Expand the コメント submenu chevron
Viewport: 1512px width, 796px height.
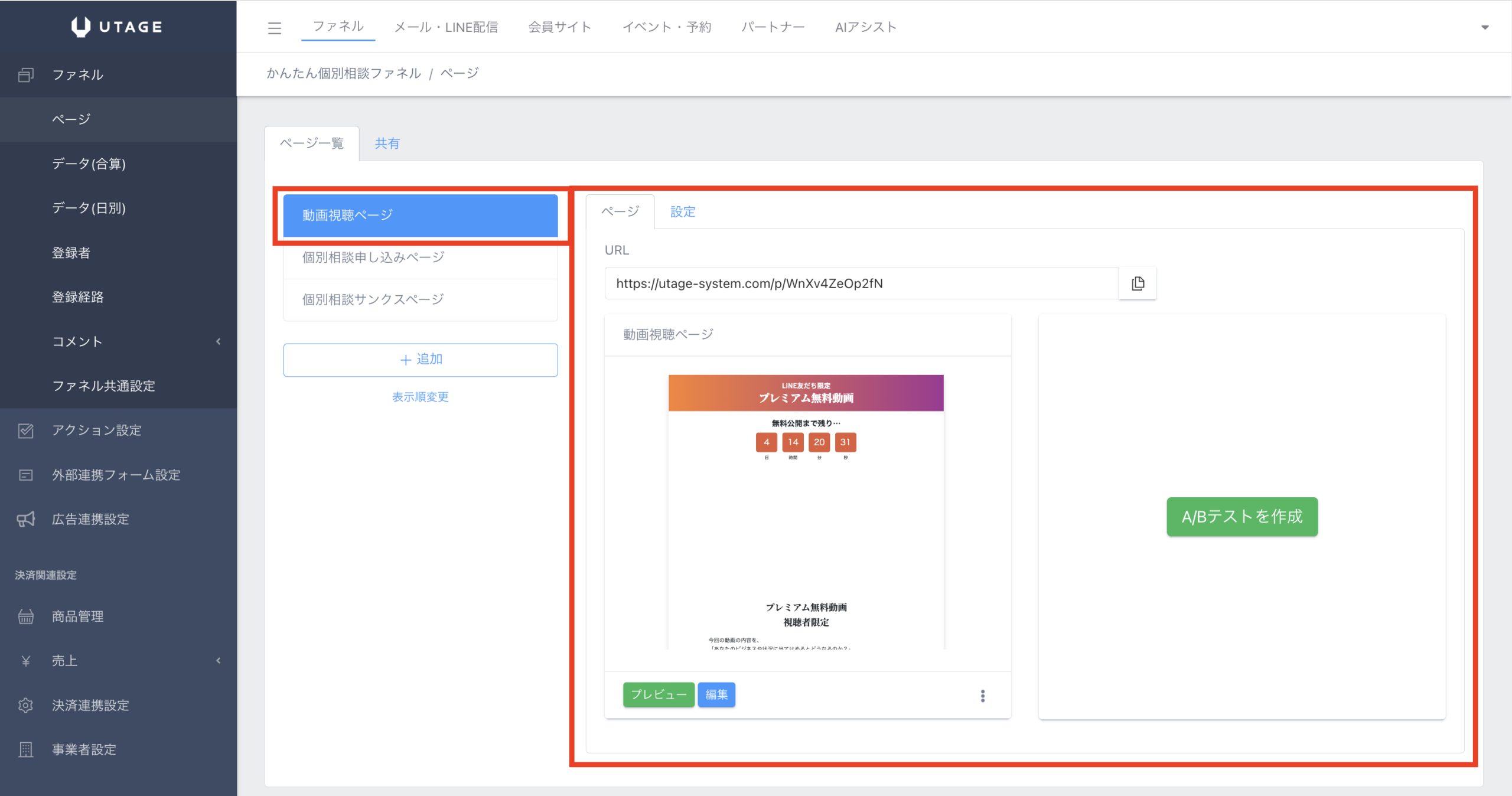[x=219, y=341]
